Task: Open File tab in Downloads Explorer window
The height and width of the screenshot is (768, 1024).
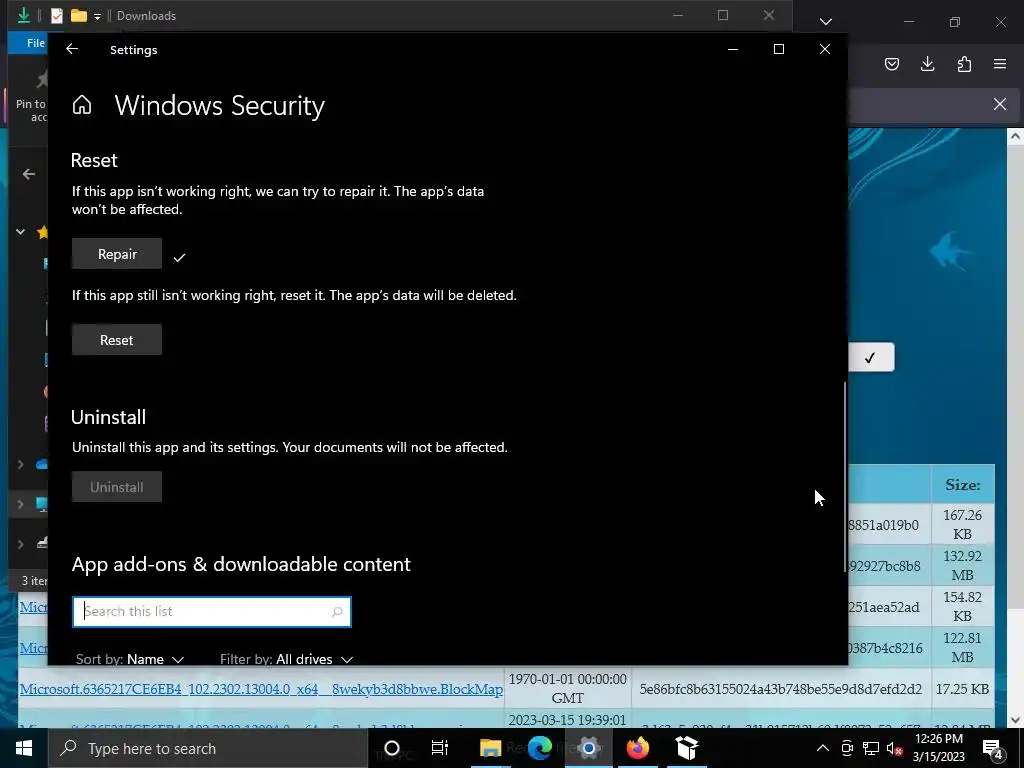Action: tap(35, 43)
